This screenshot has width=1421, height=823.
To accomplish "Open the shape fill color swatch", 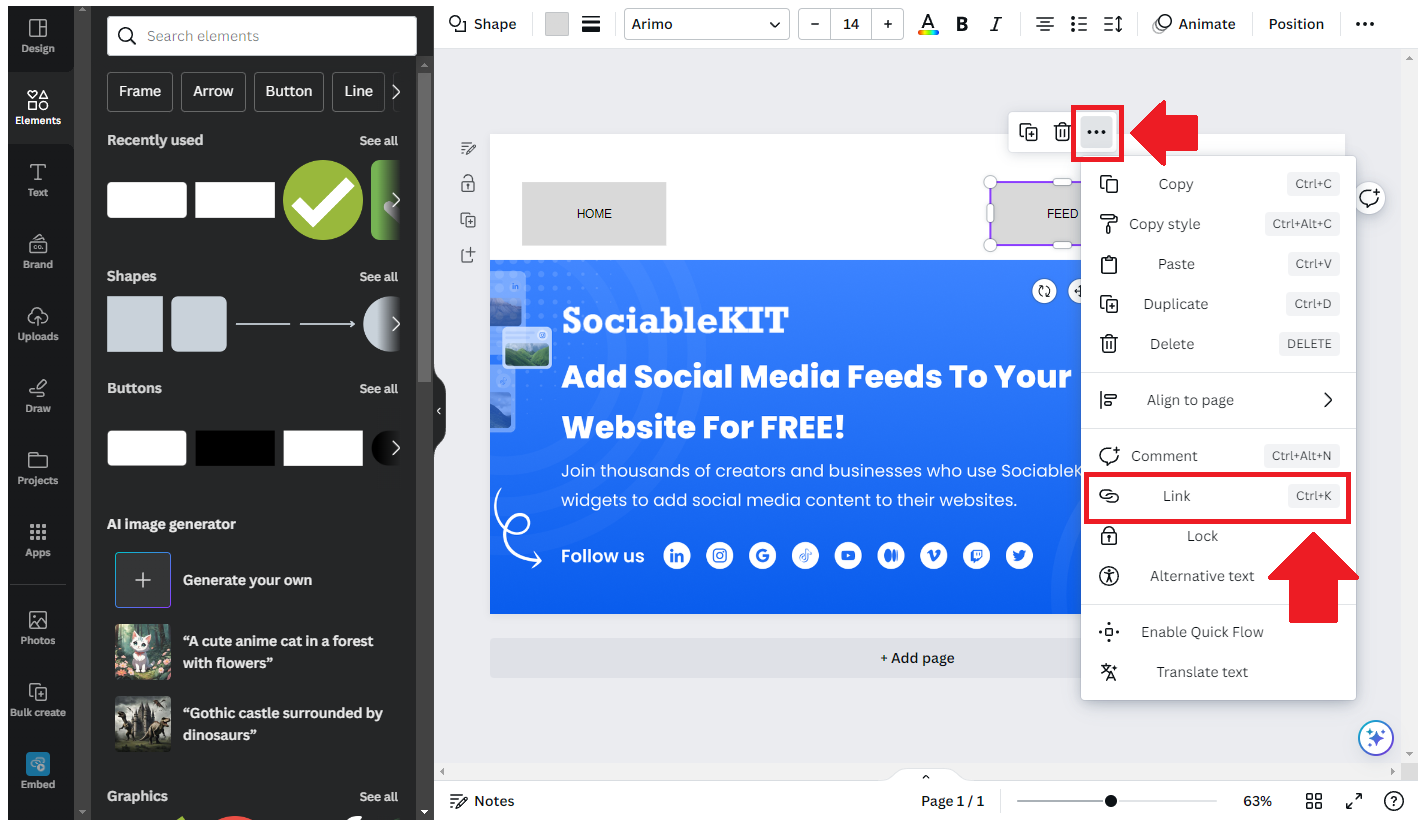I will click(557, 24).
